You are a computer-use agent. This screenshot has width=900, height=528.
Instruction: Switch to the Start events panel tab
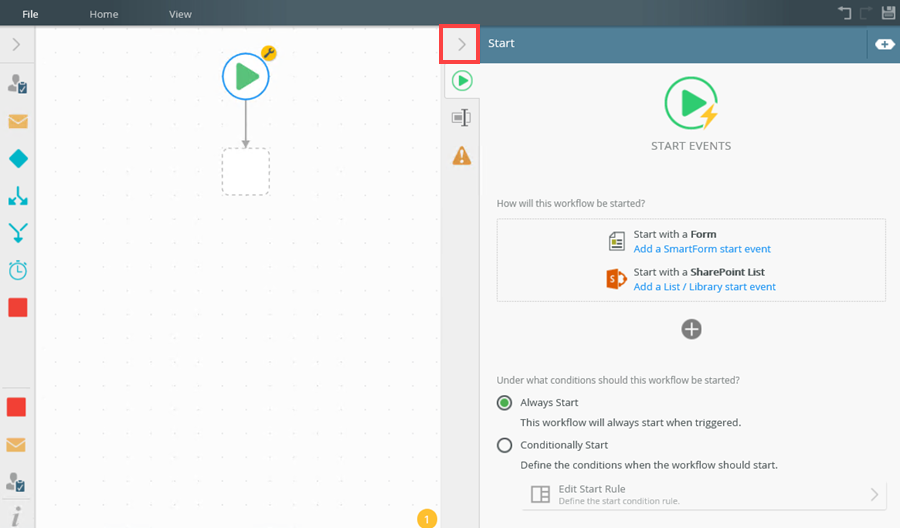[x=462, y=81]
